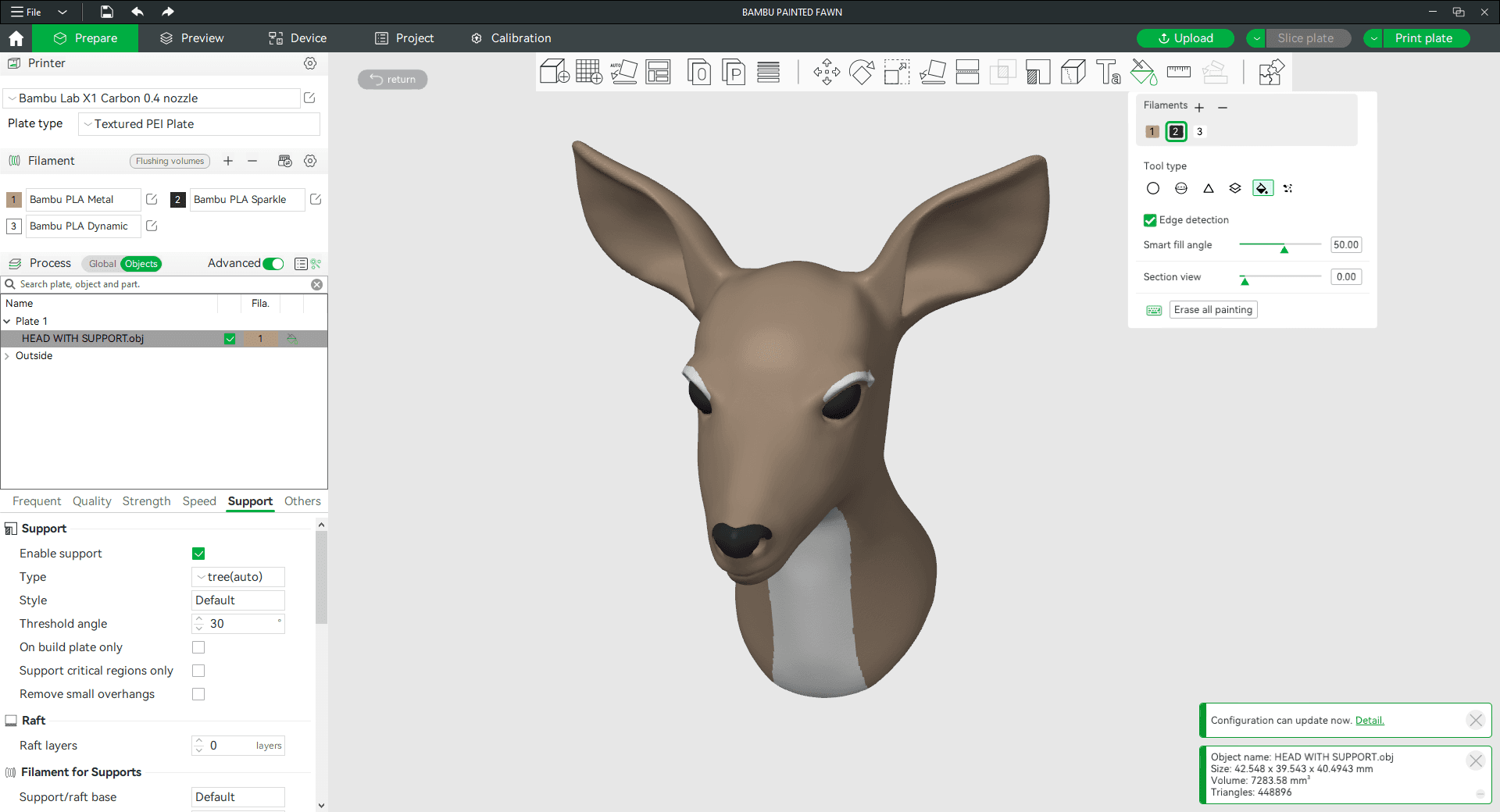The width and height of the screenshot is (1500, 812).
Task: Select the Rotate tool icon
Action: [862, 72]
